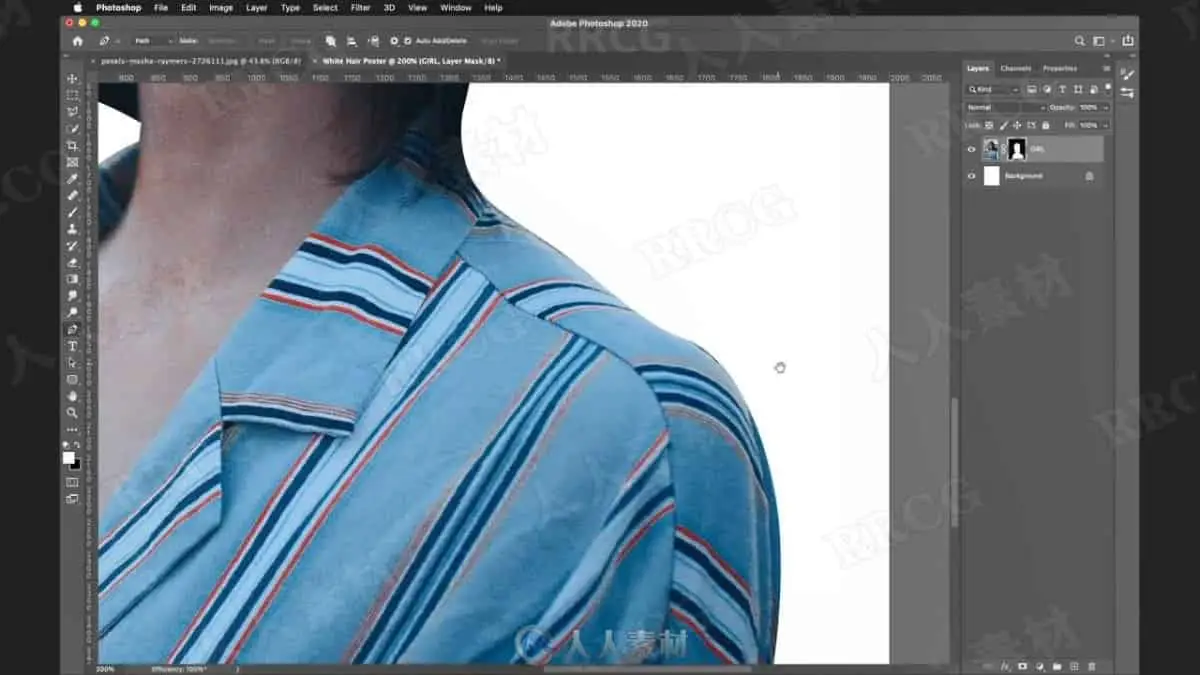Image resolution: width=1200 pixels, height=675 pixels.
Task: Click the foreground color swatch
Action: (x=69, y=458)
